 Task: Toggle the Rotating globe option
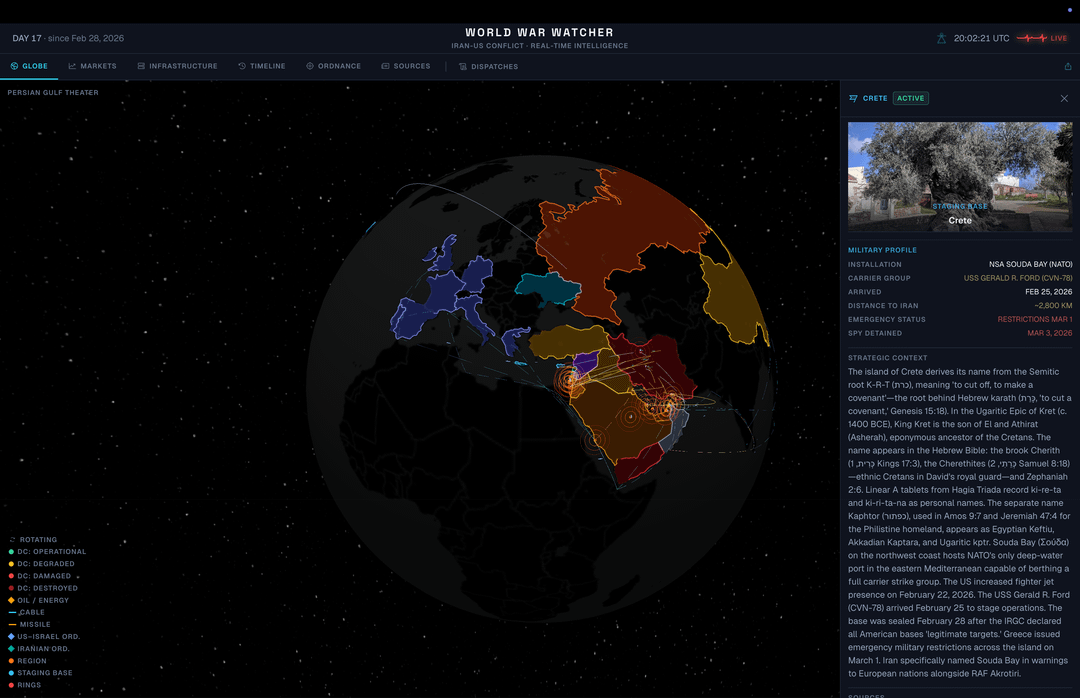click(x=39, y=540)
